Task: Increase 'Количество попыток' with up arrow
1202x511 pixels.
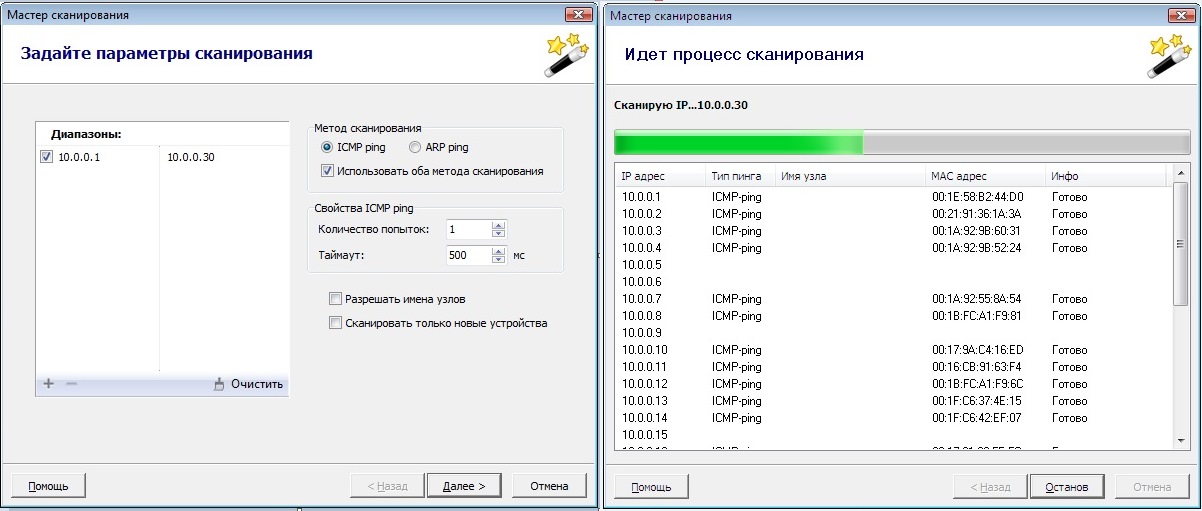Action: click(x=499, y=225)
